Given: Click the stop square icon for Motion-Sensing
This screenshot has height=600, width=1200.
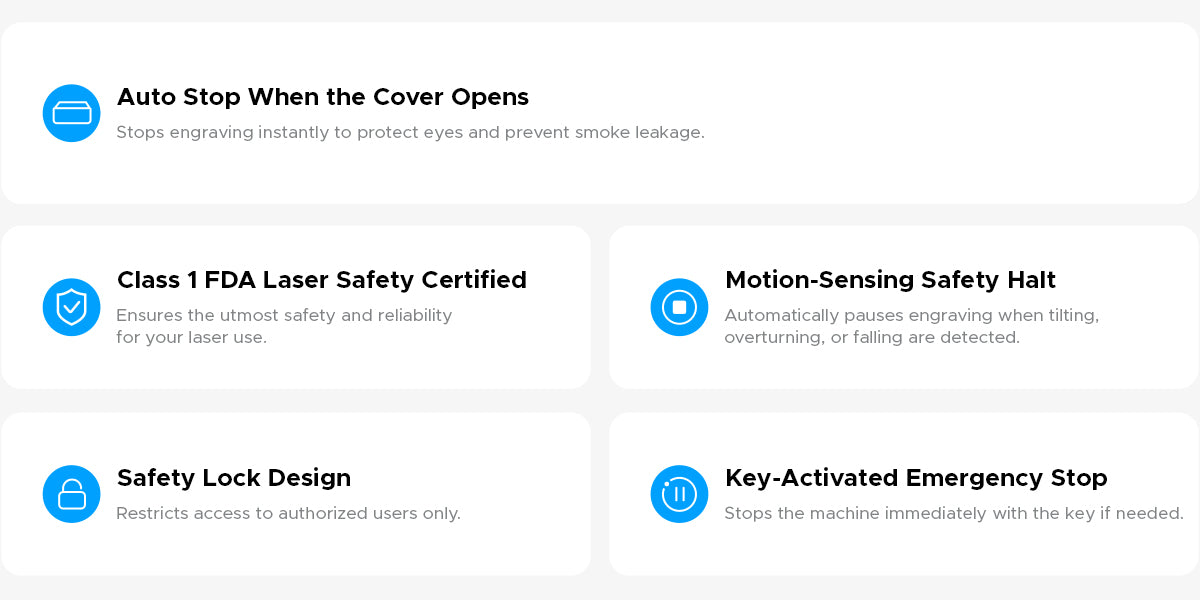Looking at the screenshot, I should click(x=679, y=307).
